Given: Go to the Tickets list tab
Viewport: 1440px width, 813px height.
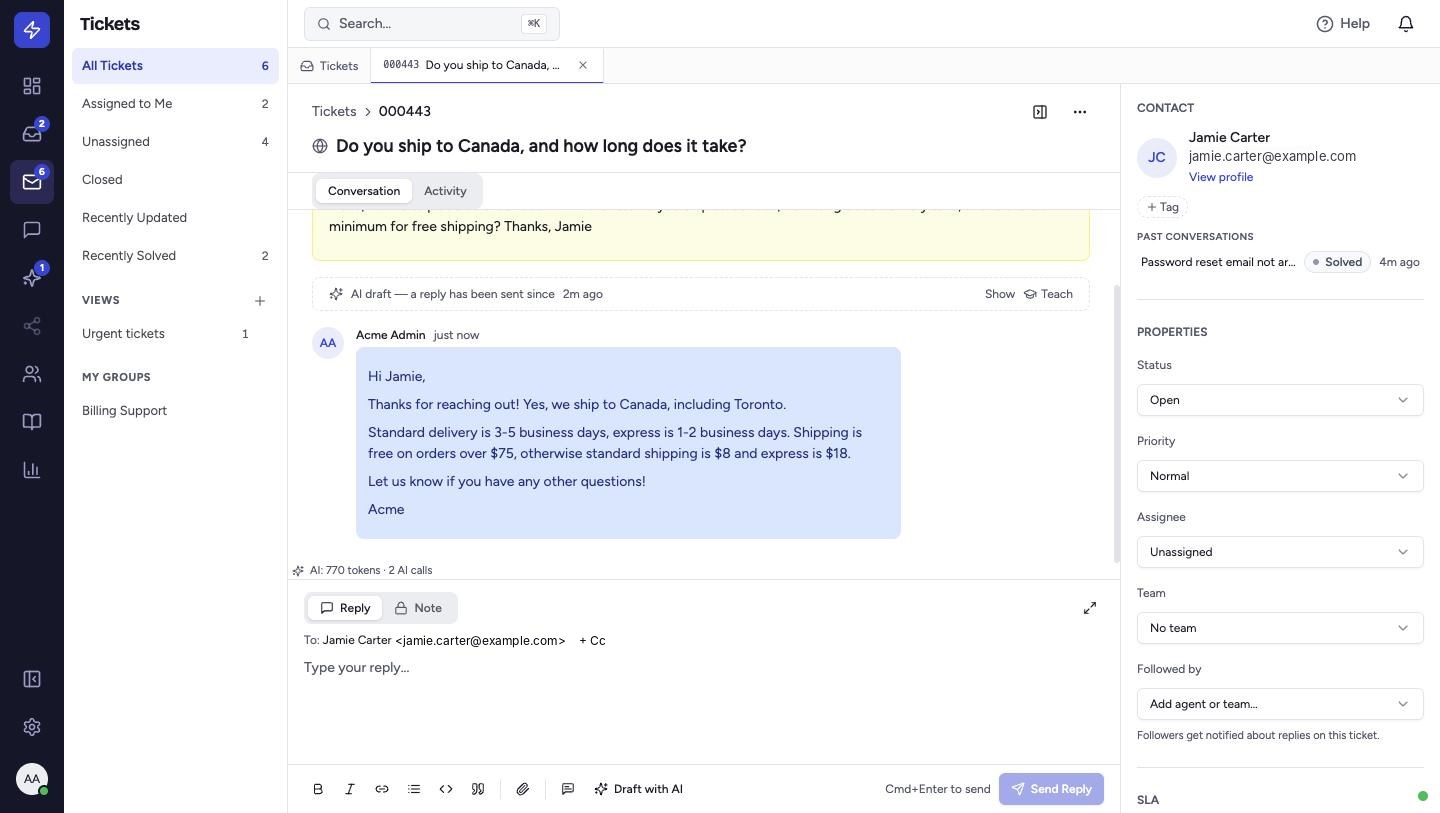Looking at the screenshot, I should [329, 66].
